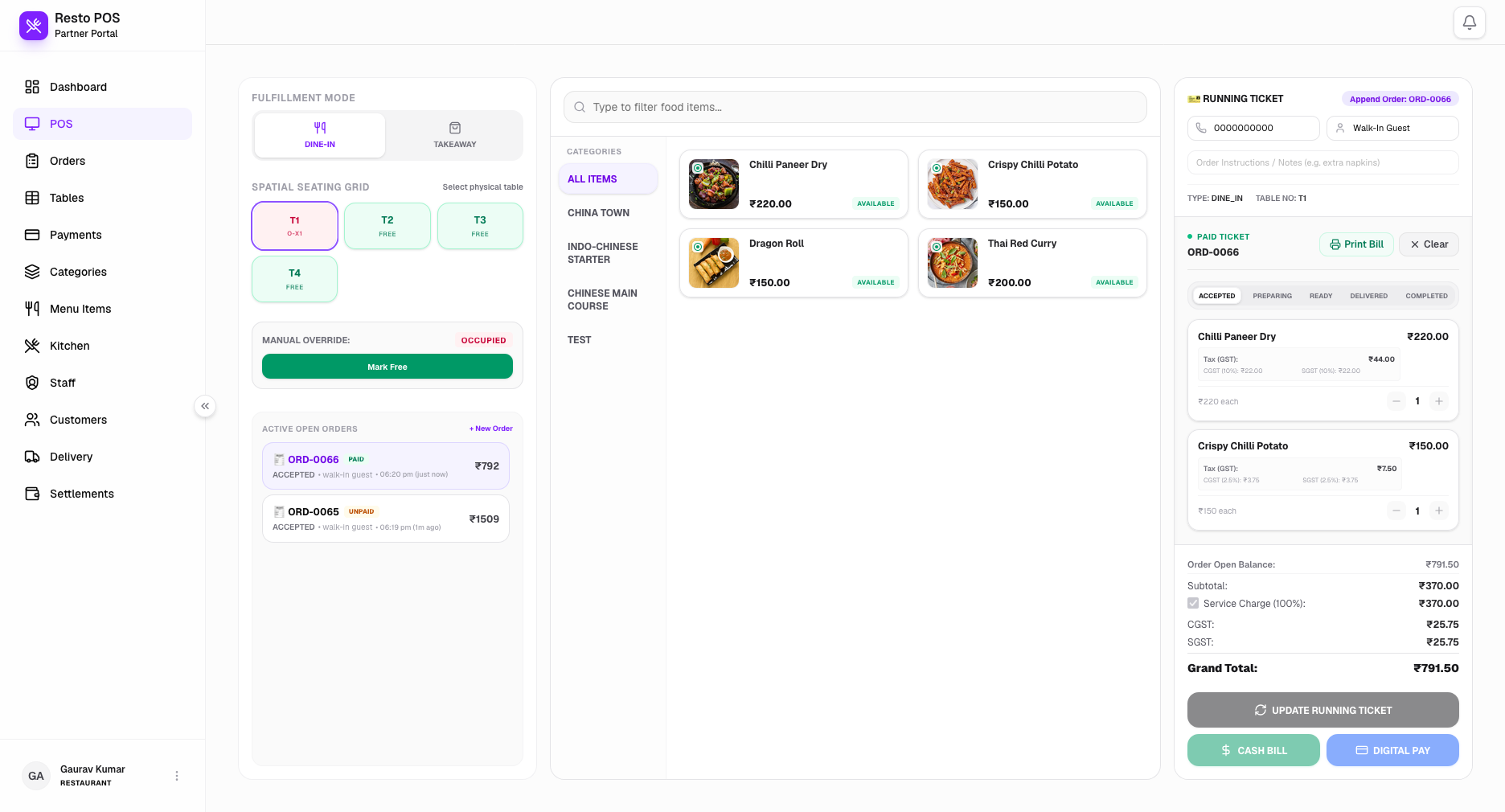The height and width of the screenshot is (812, 1505).
Task: Click the Mark Free button
Action: 388,367
